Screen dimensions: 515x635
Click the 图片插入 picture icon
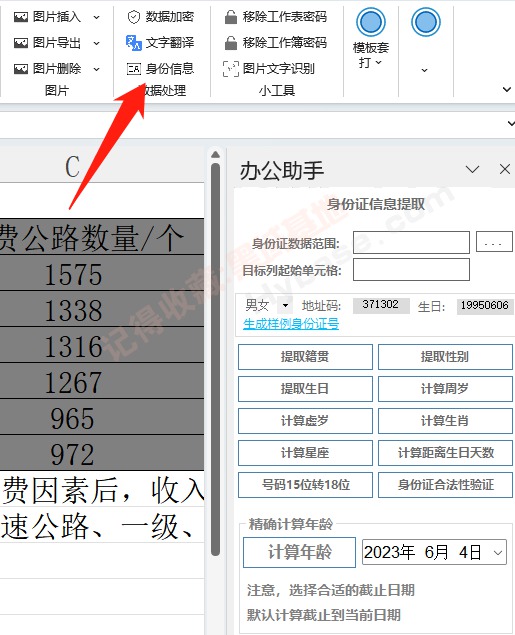click(21, 17)
